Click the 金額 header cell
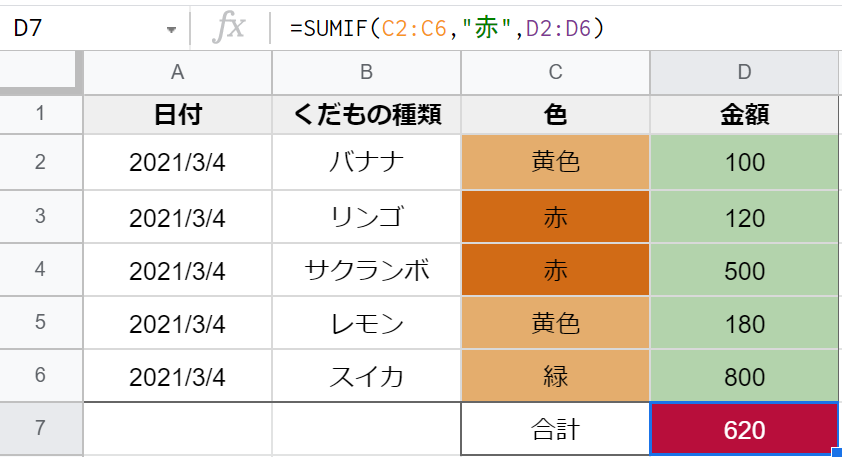The width and height of the screenshot is (842, 457). coord(744,114)
